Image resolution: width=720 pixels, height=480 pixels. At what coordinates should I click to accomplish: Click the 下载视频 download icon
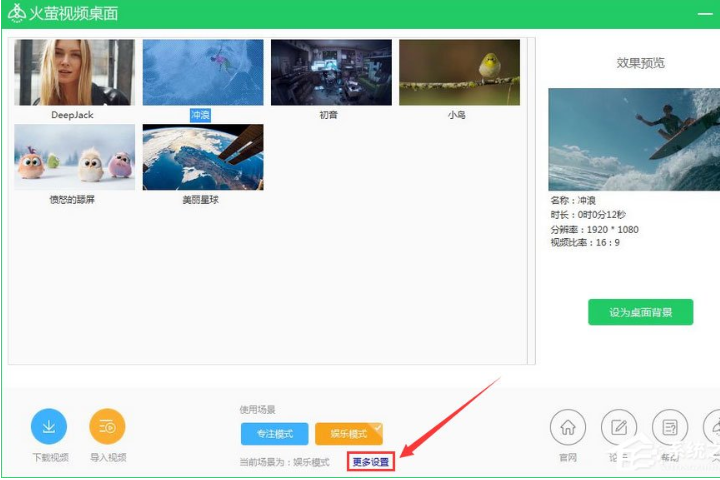(49, 427)
